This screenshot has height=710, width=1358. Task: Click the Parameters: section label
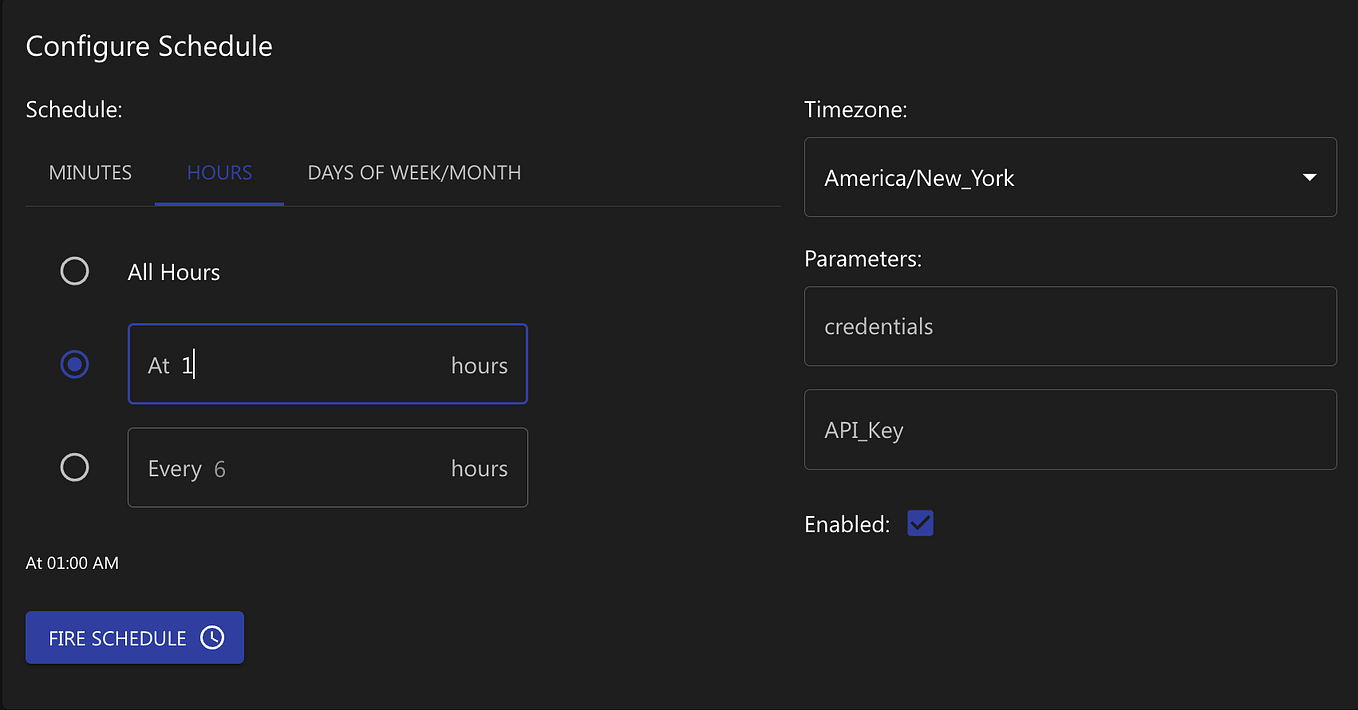(x=861, y=258)
